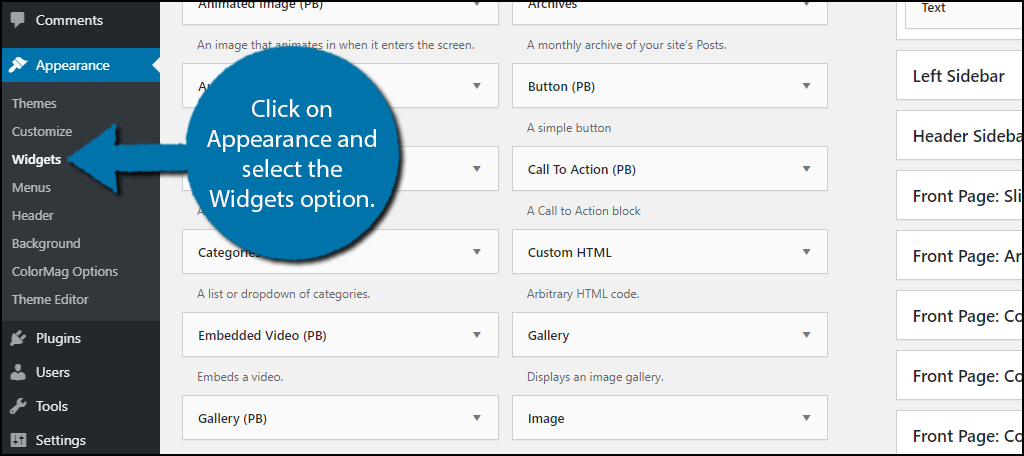This screenshot has height=456, width=1024.
Task: Open the Customize submenu link
Action: pos(42,131)
